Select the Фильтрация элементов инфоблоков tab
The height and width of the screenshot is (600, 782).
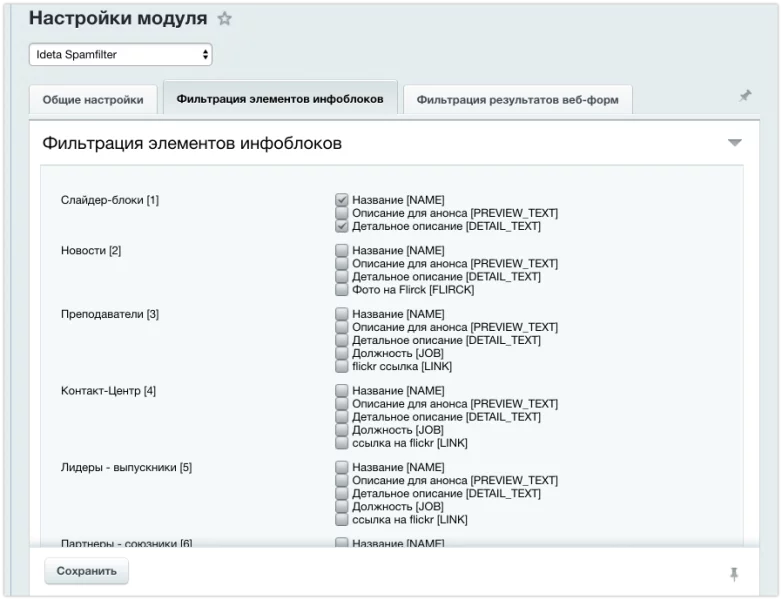[280, 99]
